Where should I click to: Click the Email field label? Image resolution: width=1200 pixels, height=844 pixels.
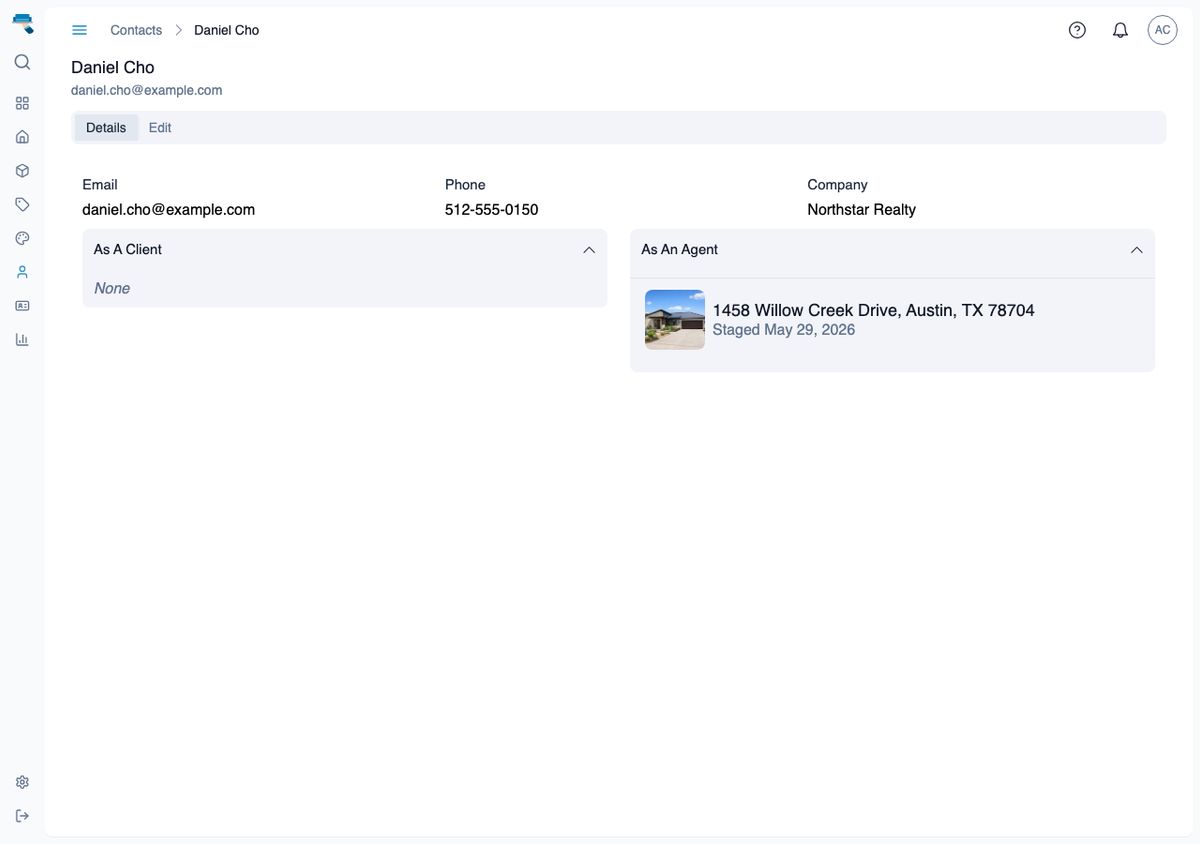pyautogui.click(x=100, y=185)
